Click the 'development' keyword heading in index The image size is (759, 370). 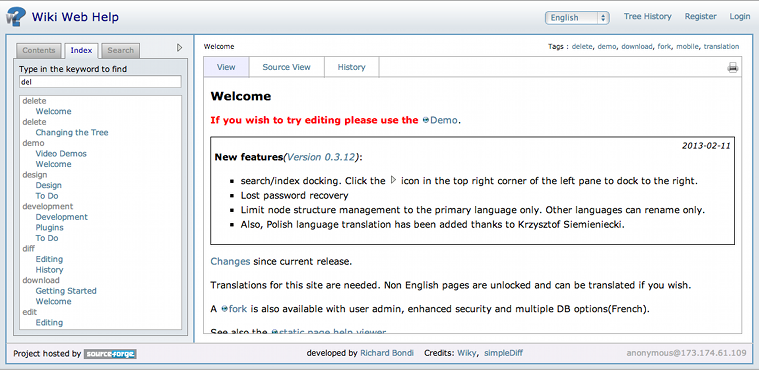[x=47, y=206]
